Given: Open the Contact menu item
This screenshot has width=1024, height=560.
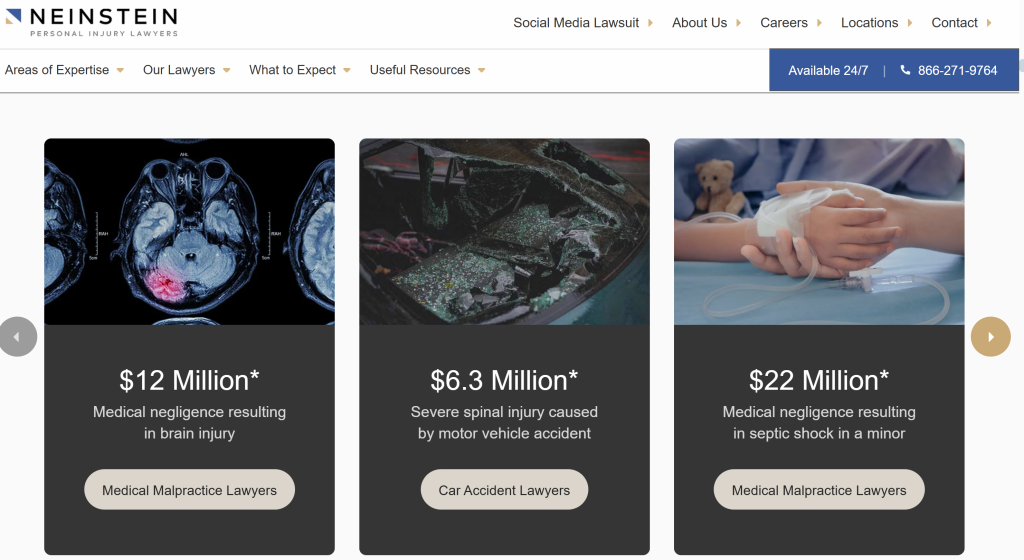Looking at the screenshot, I should point(954,23).
